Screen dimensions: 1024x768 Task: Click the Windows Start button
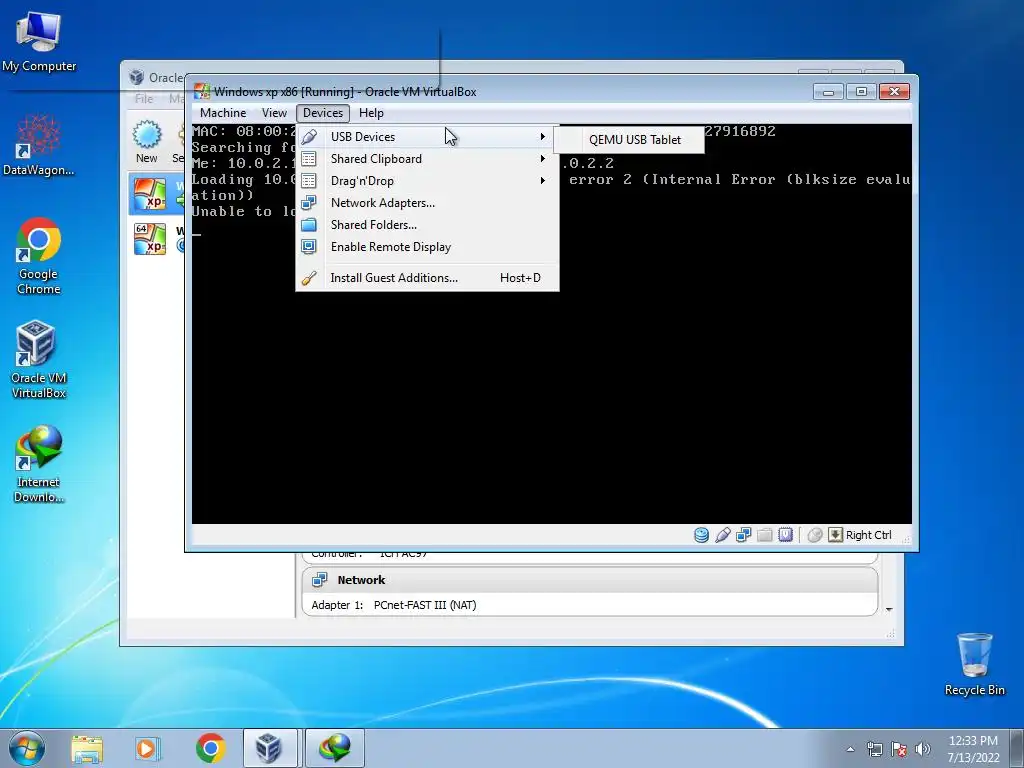coord(27,748)
